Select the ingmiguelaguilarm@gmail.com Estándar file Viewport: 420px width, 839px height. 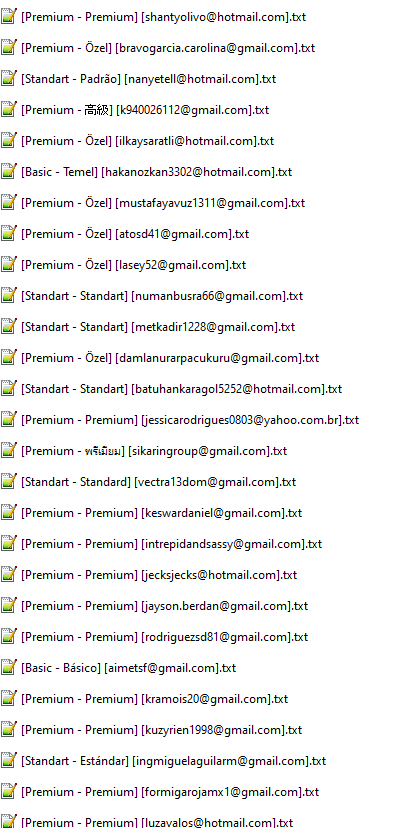pos(173,761)
